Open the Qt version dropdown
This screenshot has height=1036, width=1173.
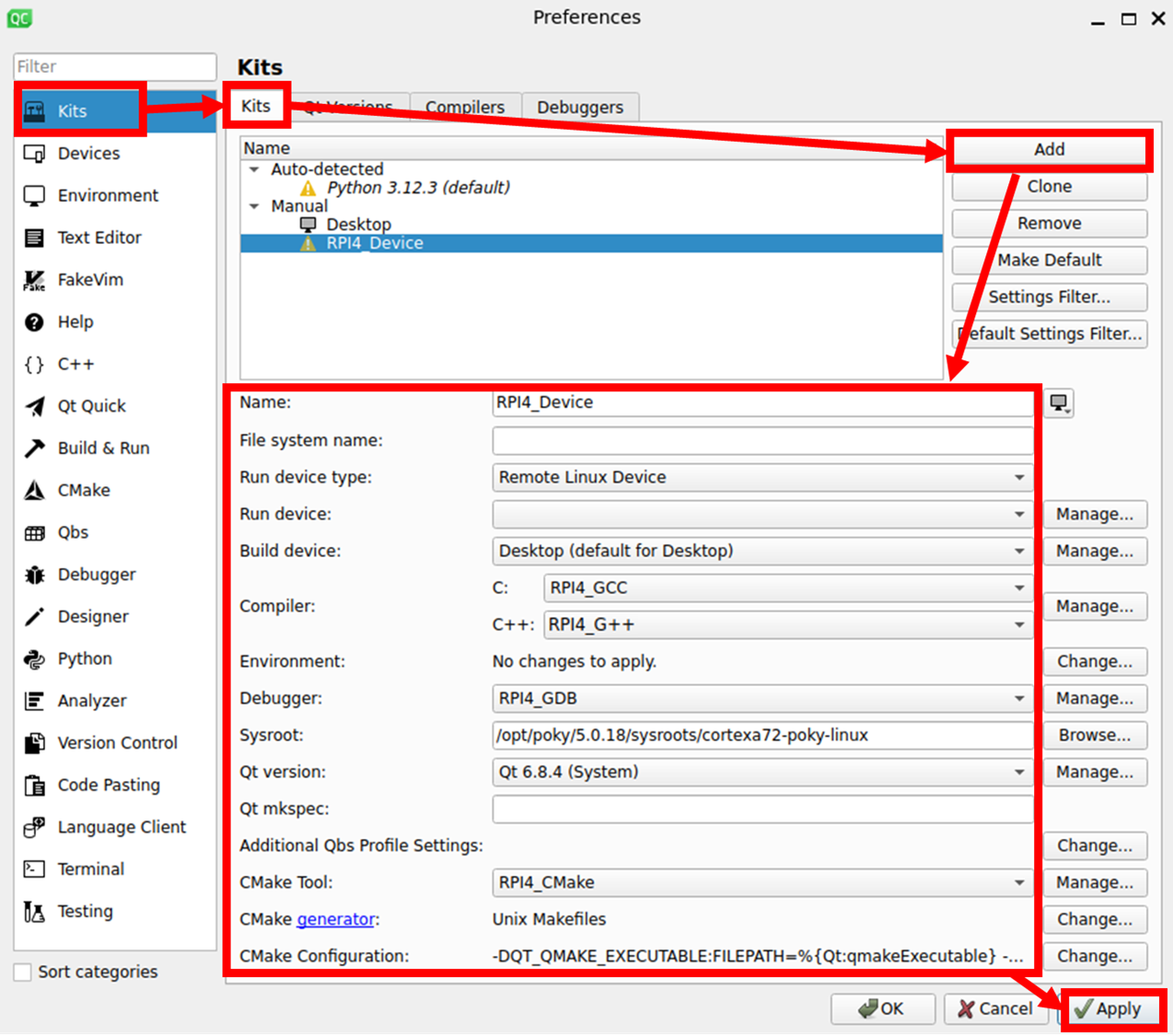point(762,772)
